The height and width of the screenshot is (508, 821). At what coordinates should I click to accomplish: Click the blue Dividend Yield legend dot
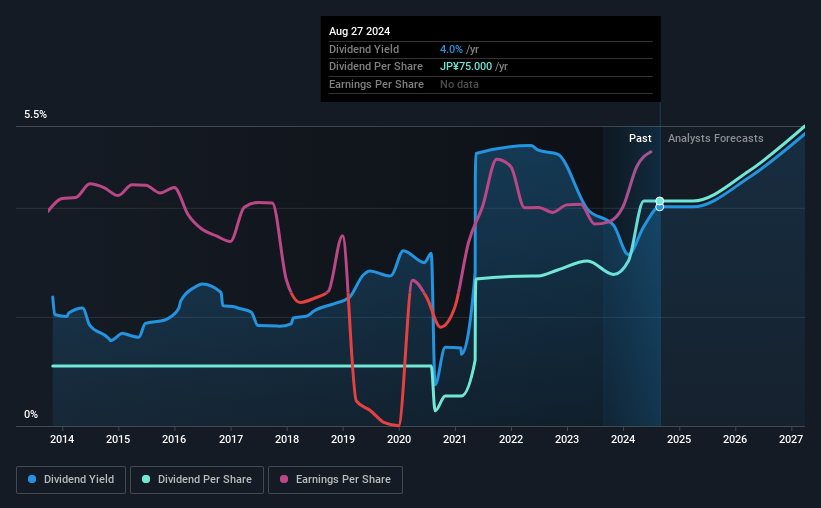tap(32, 479)
